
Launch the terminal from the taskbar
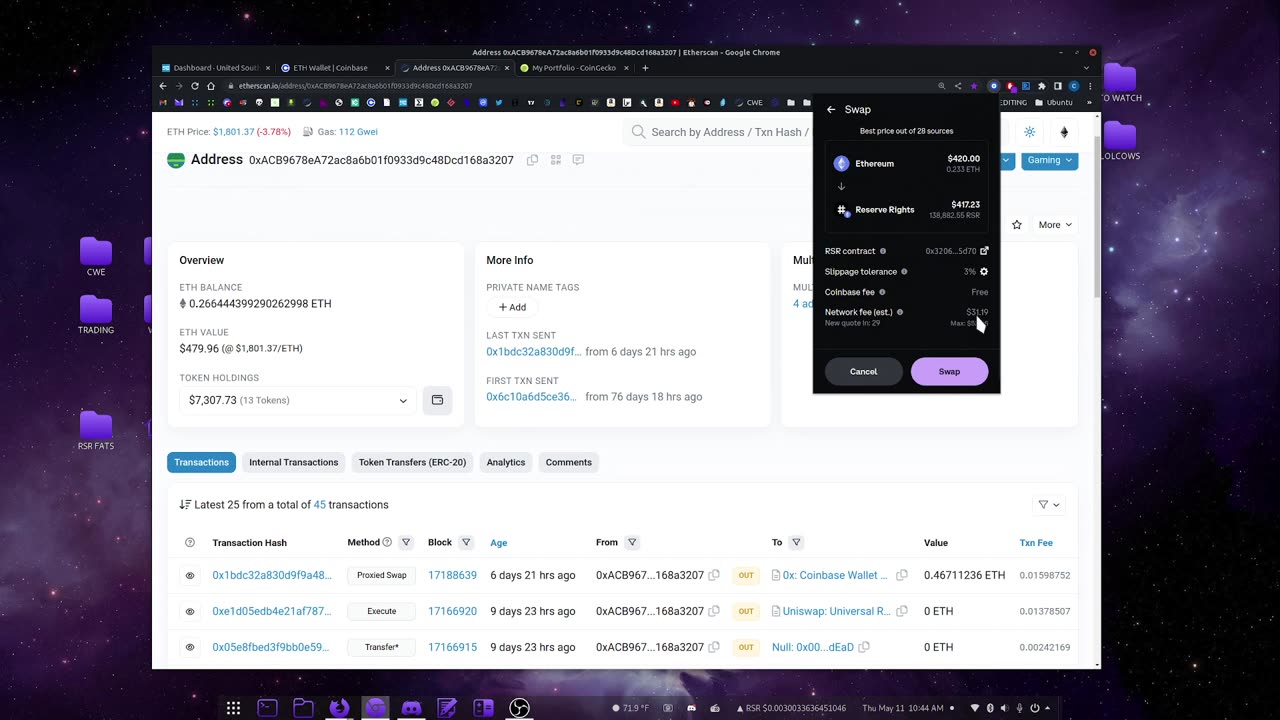[267, 708]
